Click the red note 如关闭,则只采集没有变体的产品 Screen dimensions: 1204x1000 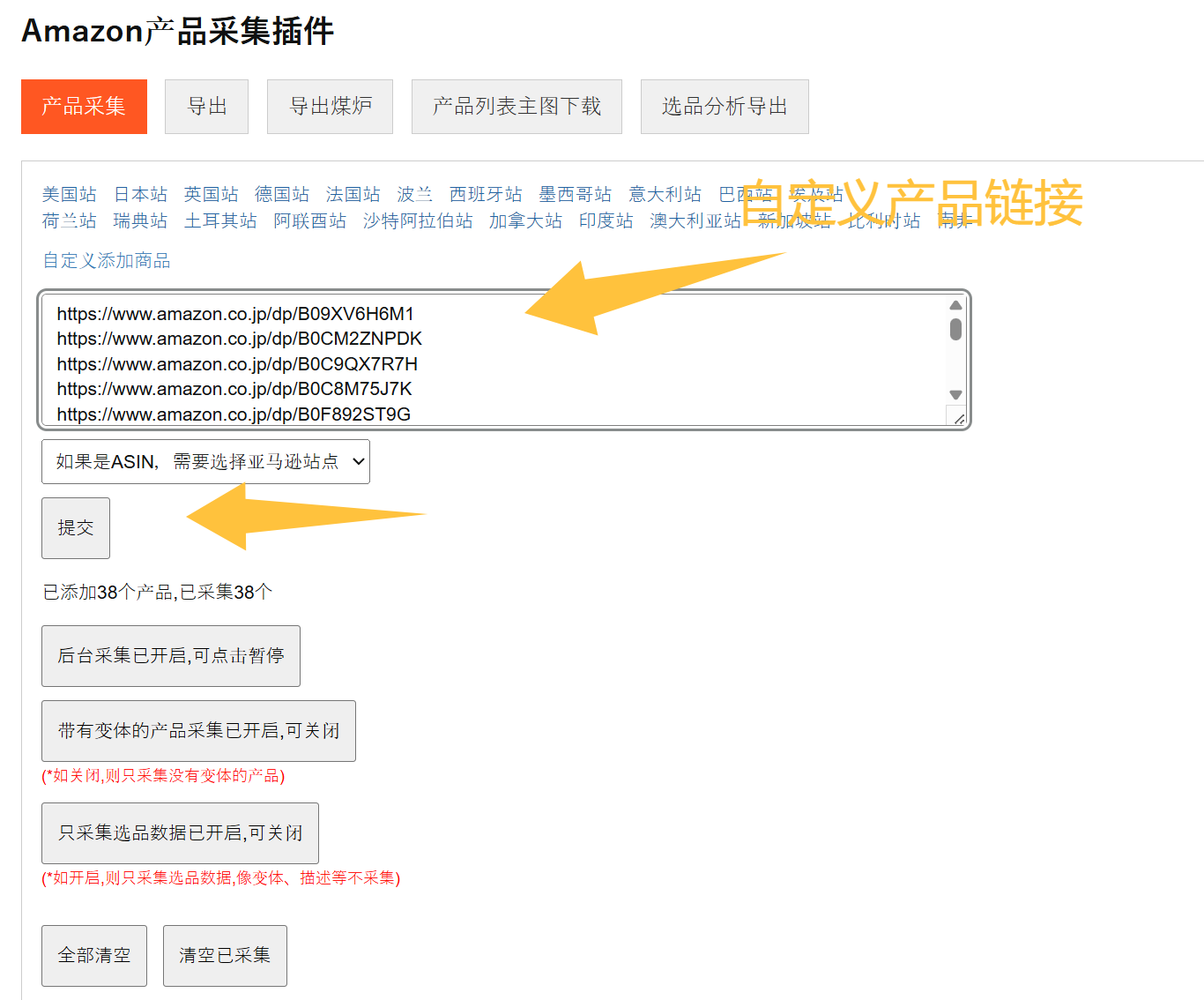(x=163, y=775)
